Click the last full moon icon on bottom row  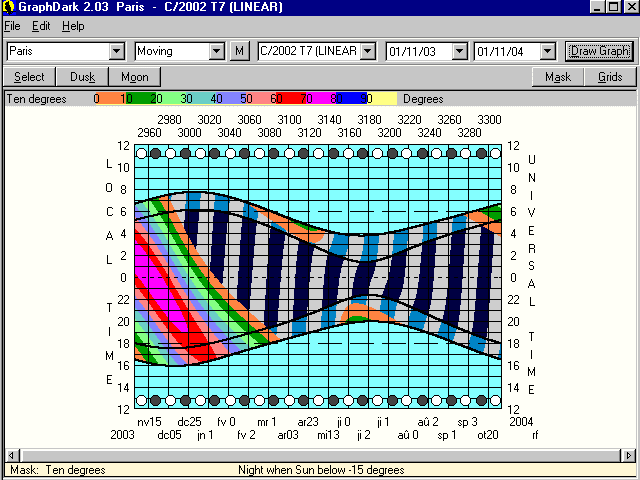point(495,400)
